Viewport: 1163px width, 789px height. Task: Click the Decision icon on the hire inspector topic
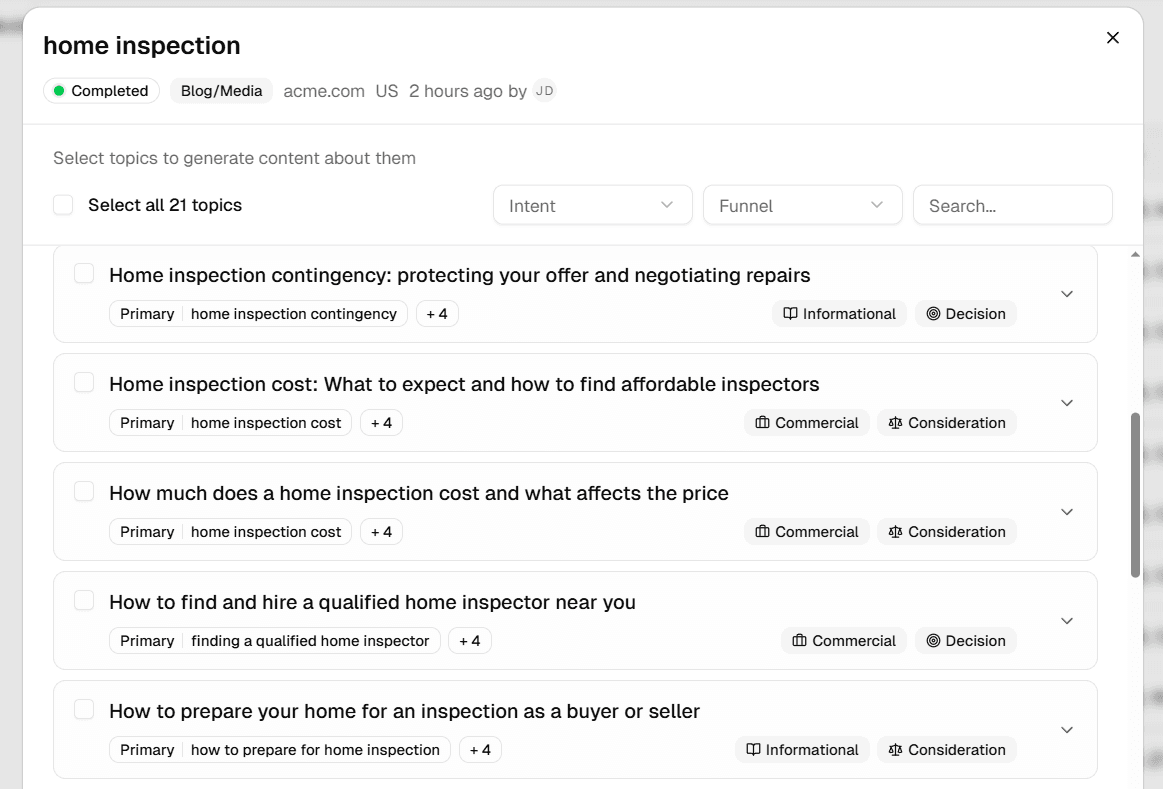935,640
